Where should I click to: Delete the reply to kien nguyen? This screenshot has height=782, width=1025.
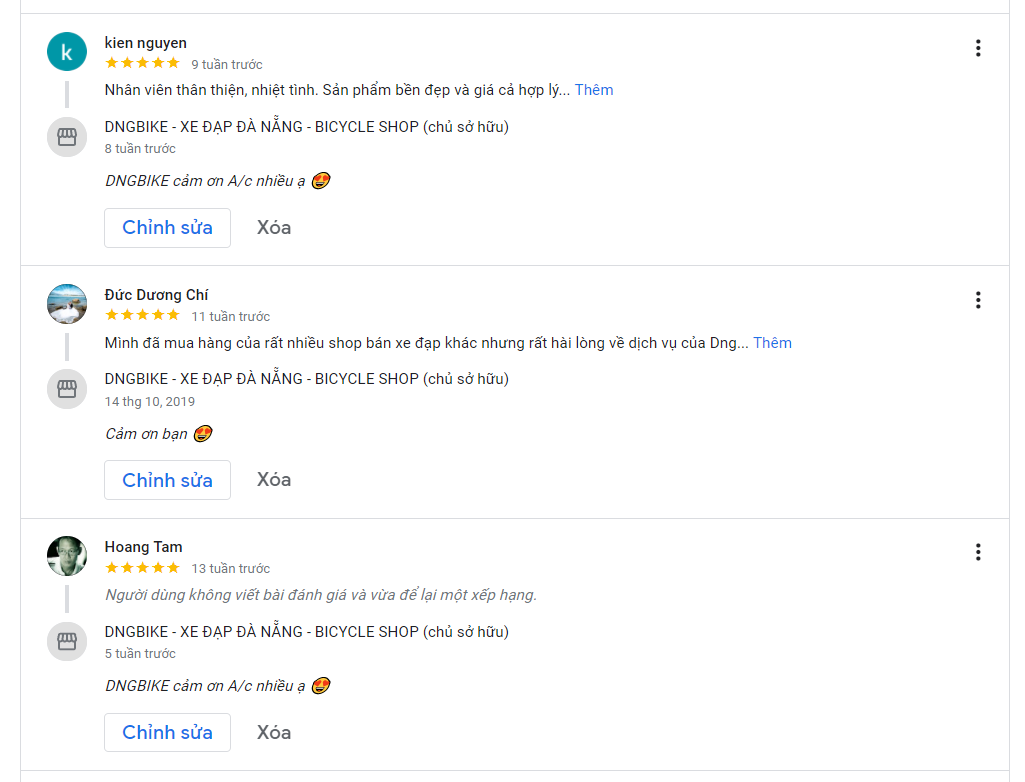tap(274, 228)
